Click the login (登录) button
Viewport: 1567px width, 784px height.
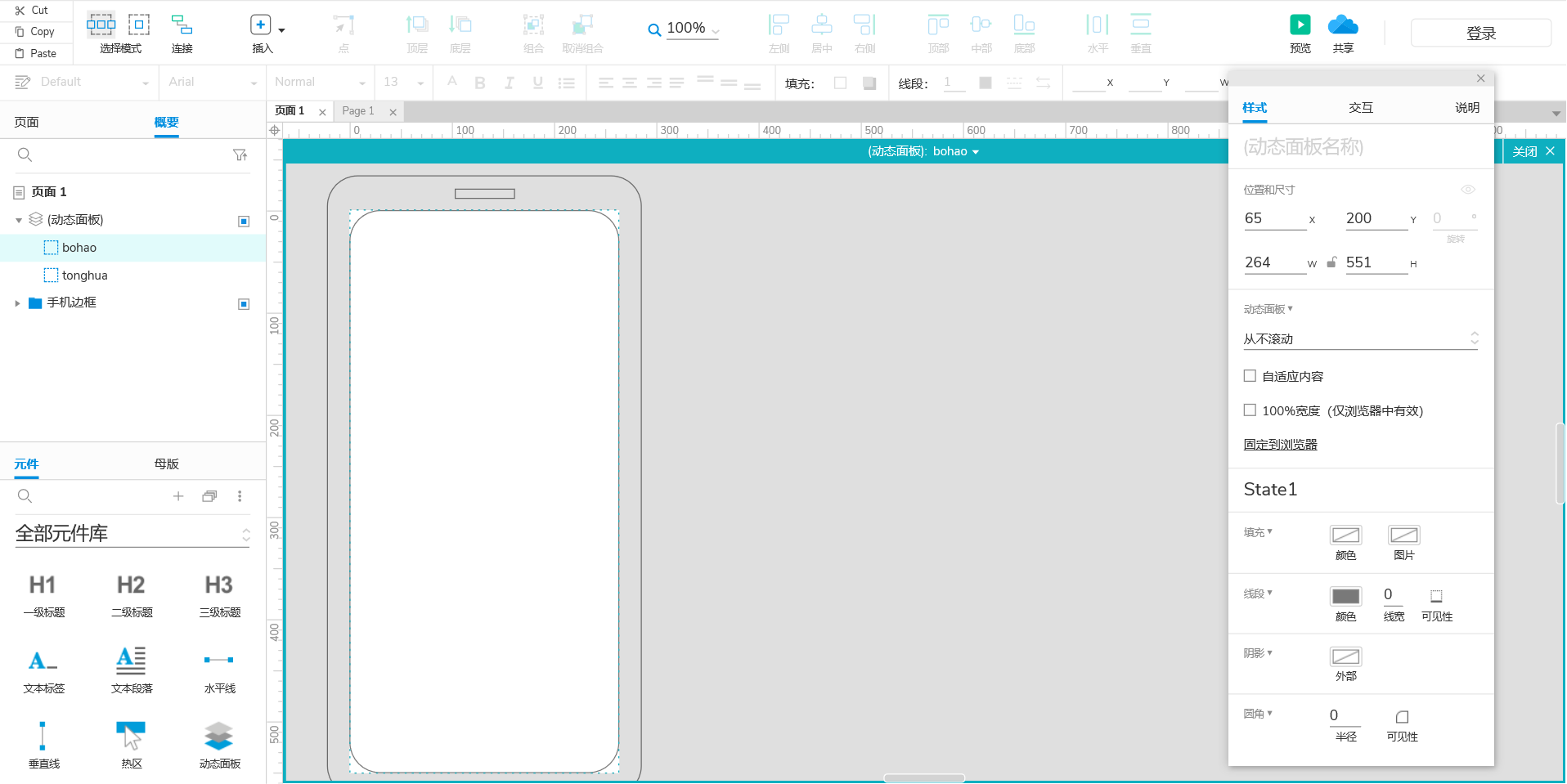tap(1481, 33)
